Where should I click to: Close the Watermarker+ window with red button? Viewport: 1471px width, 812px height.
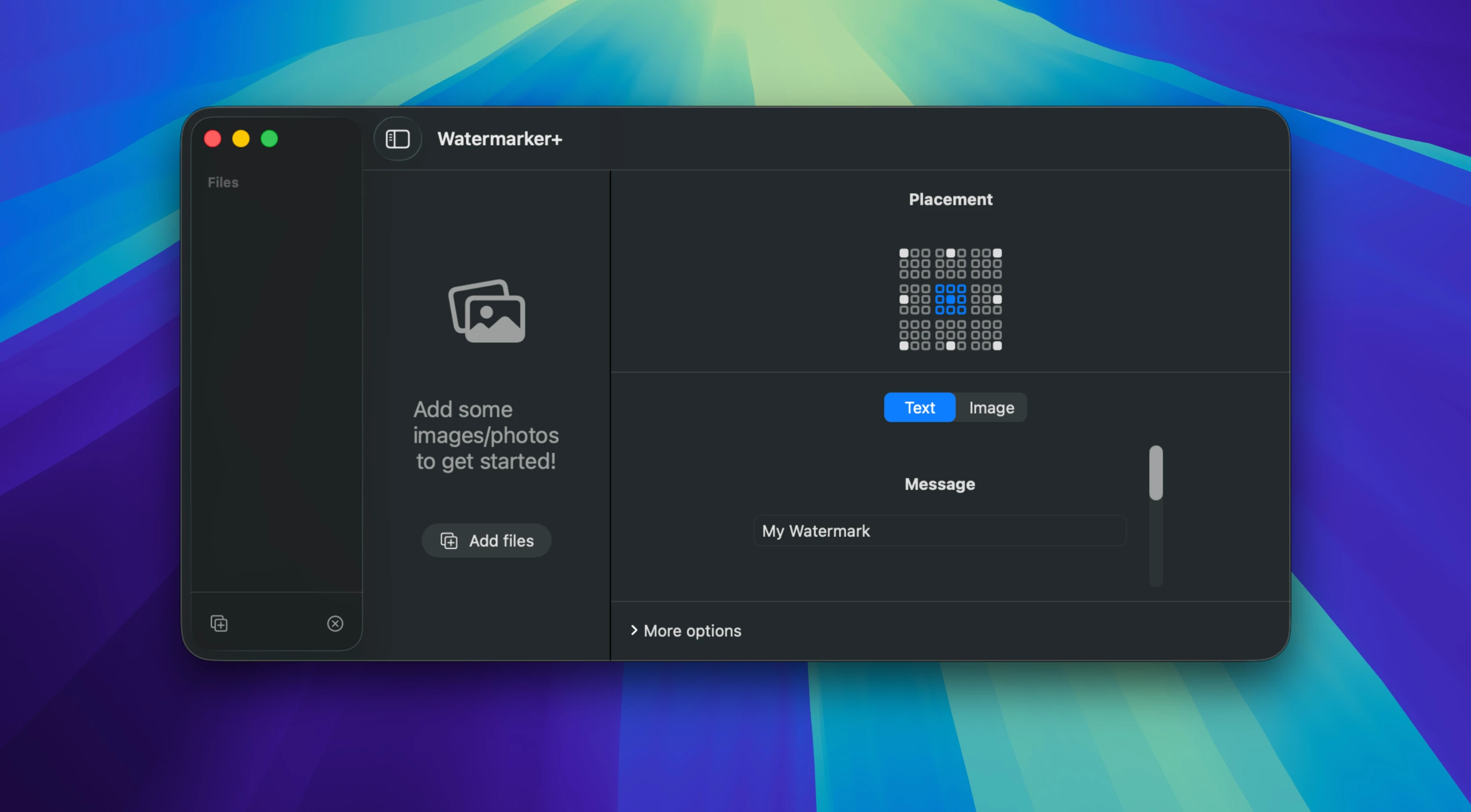click(x=212, y=139)
